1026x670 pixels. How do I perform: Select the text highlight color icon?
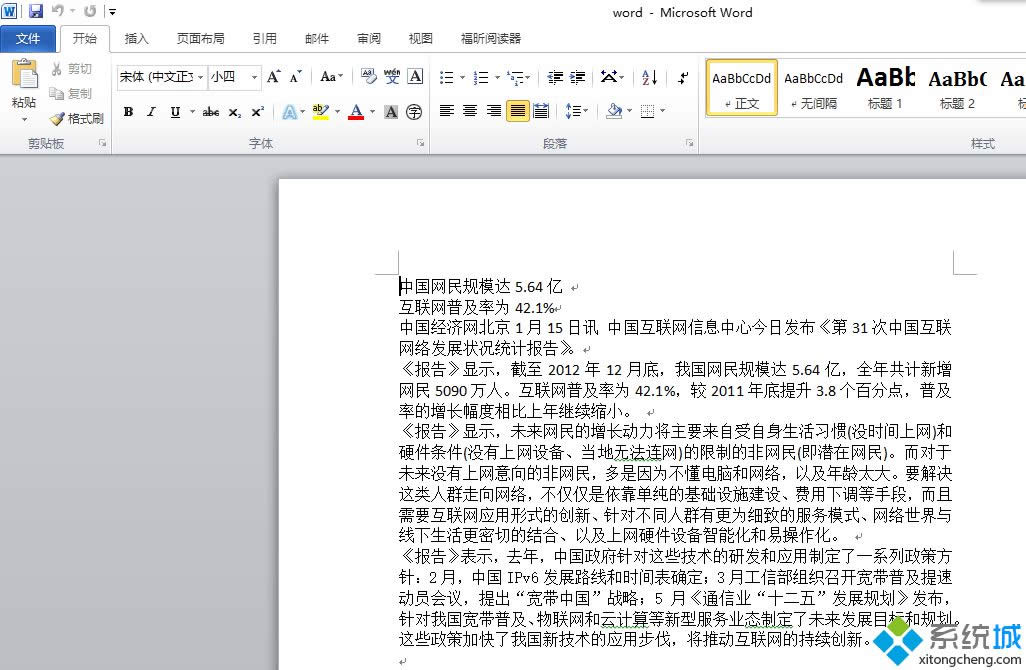pyautogui.click(x=322, y=111)
